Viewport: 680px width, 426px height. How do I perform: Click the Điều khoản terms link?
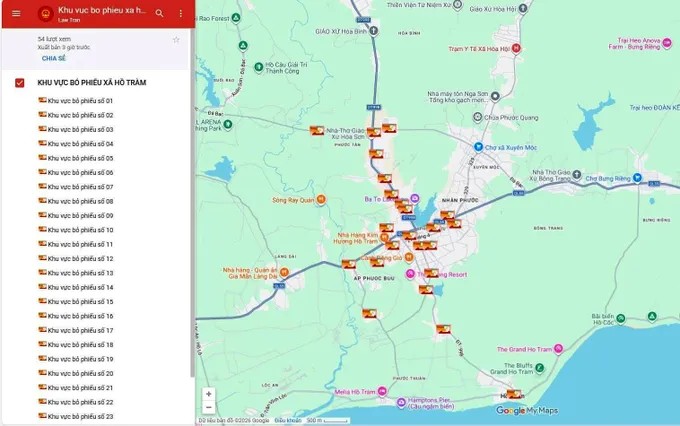(287, 421)
